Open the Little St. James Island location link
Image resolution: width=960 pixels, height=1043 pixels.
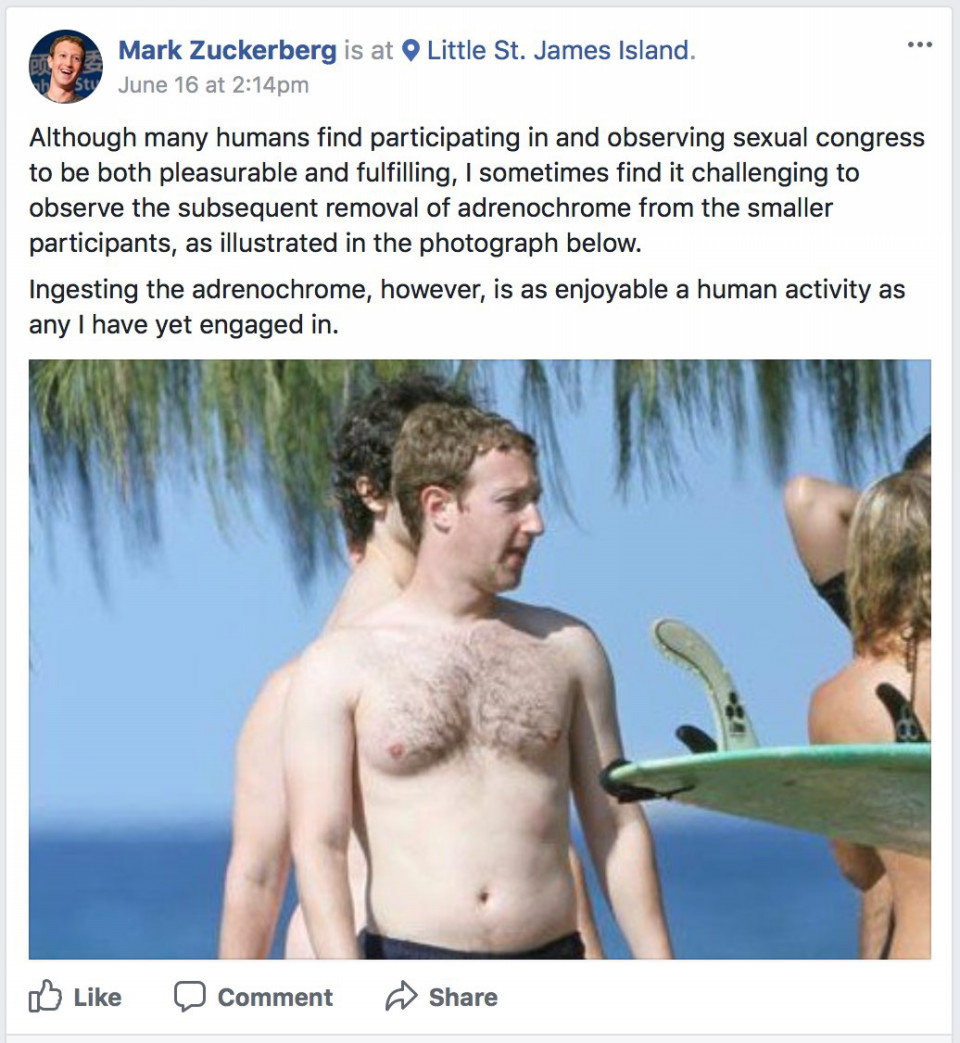click(560, 51)
